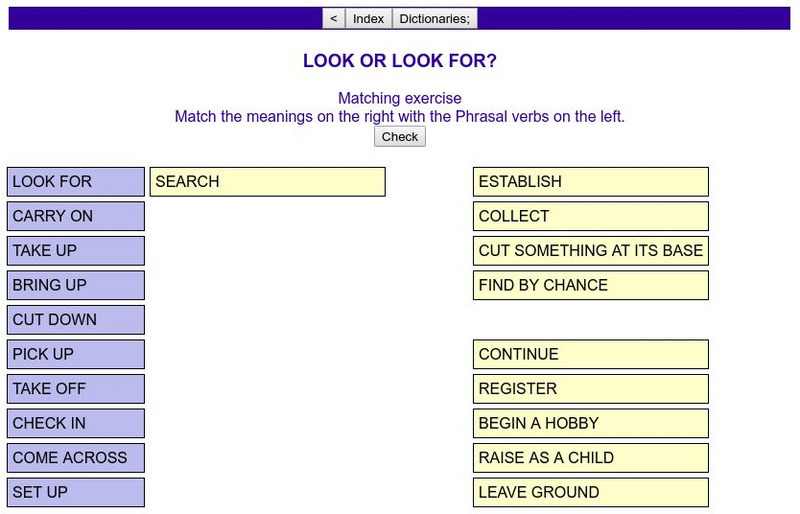800x514 pixels.
Task: Open the Dictionaries link
Action: point(434,19)
